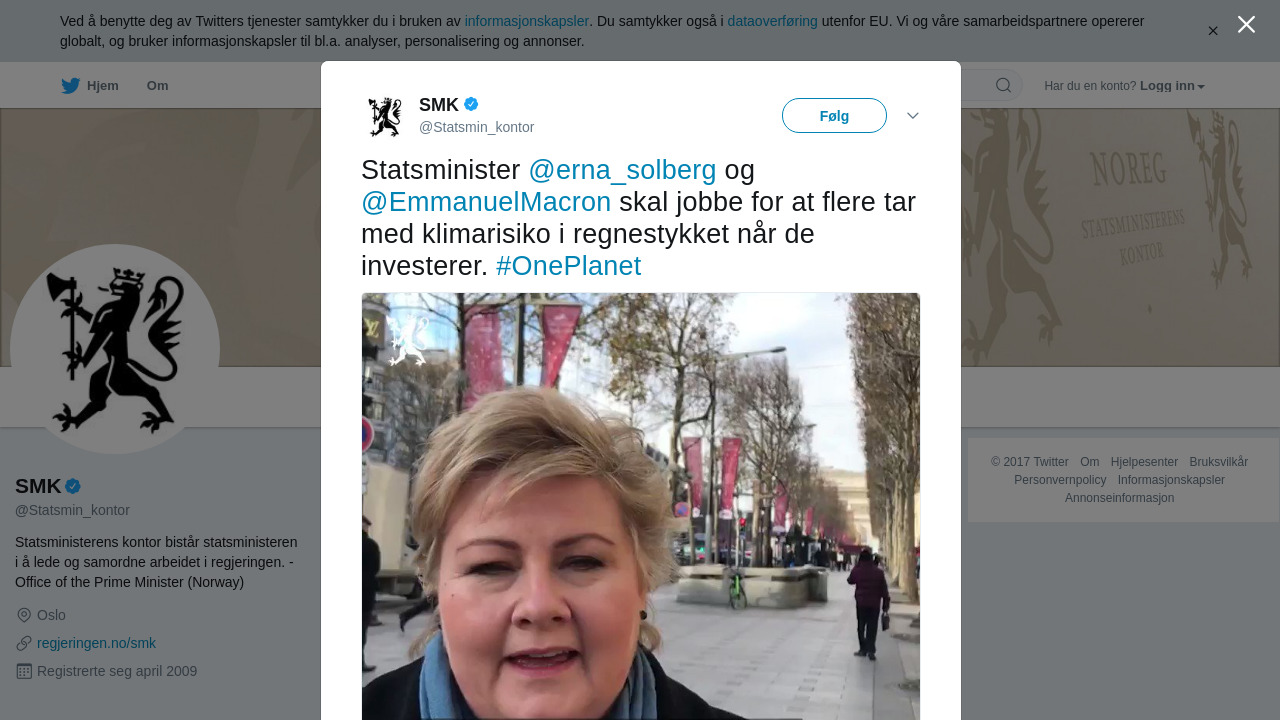Expand the tweet options chevron

(x=913, y=116)
